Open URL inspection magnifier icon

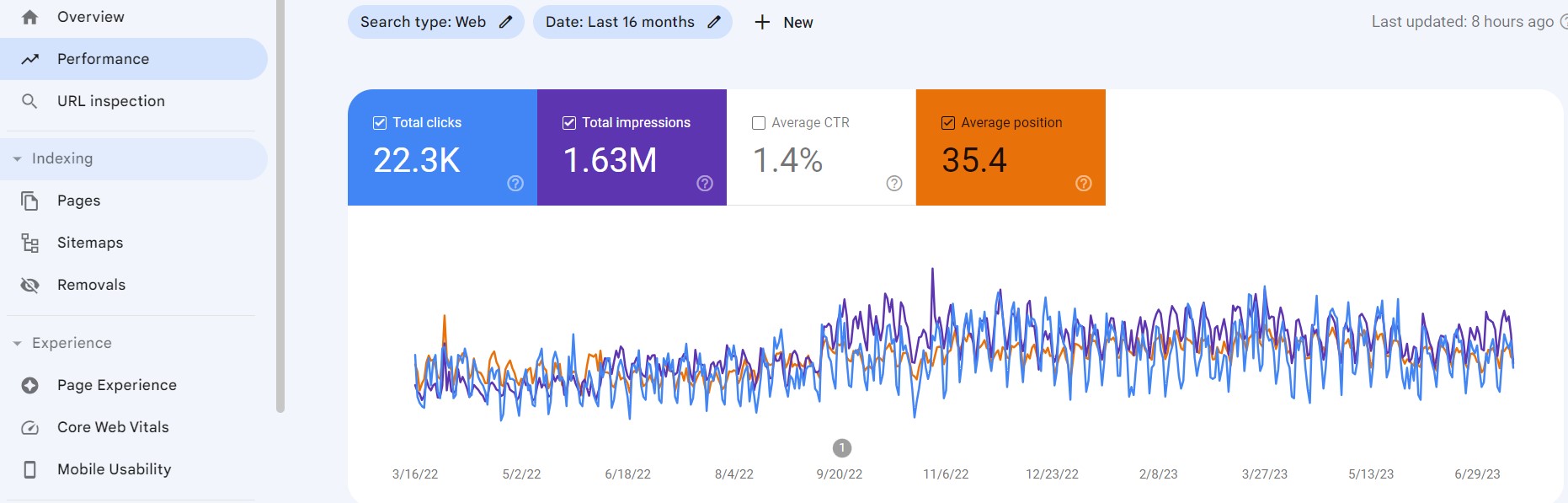(x=29, y=101)
